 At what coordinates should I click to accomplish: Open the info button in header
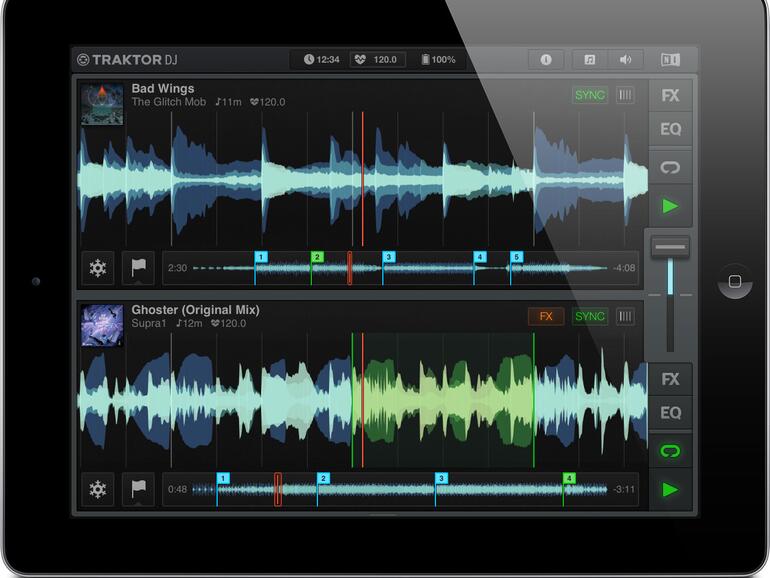pyautogui.click(x=546, y=60)
